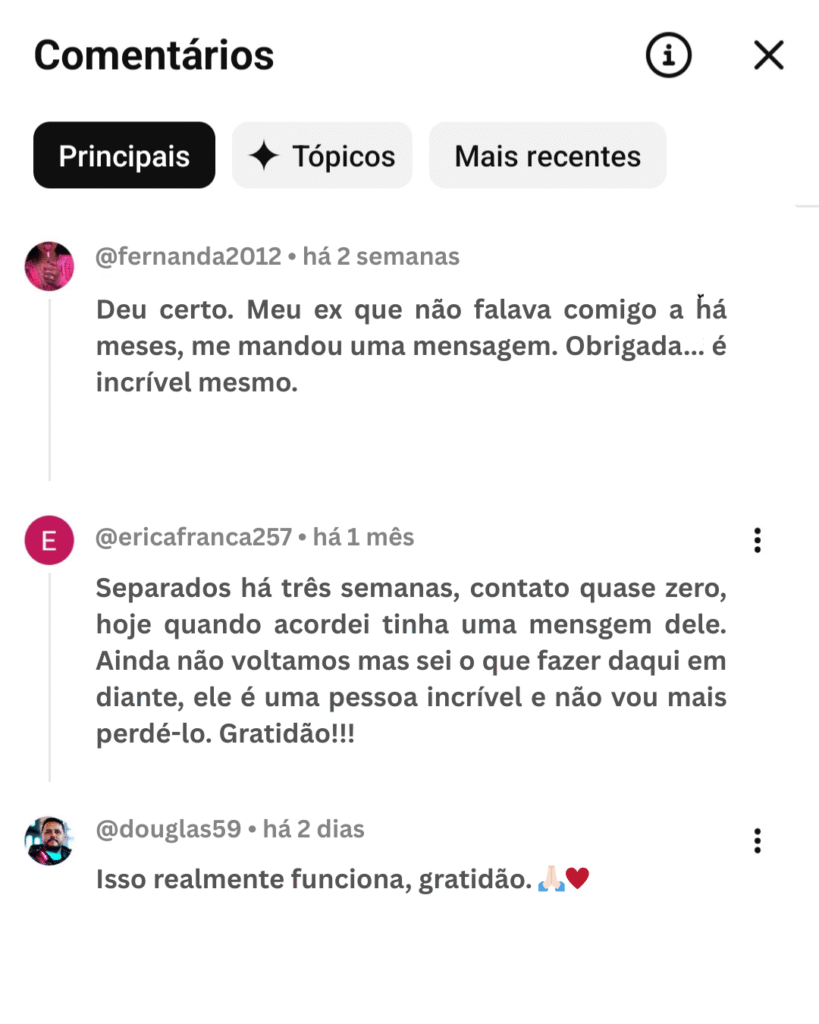Image resolution: width=819 pixels, height=1024 pixels.
Task: Click ericafranca257's comment starting 'Separados há três'
Action: [x=411, y=661]
